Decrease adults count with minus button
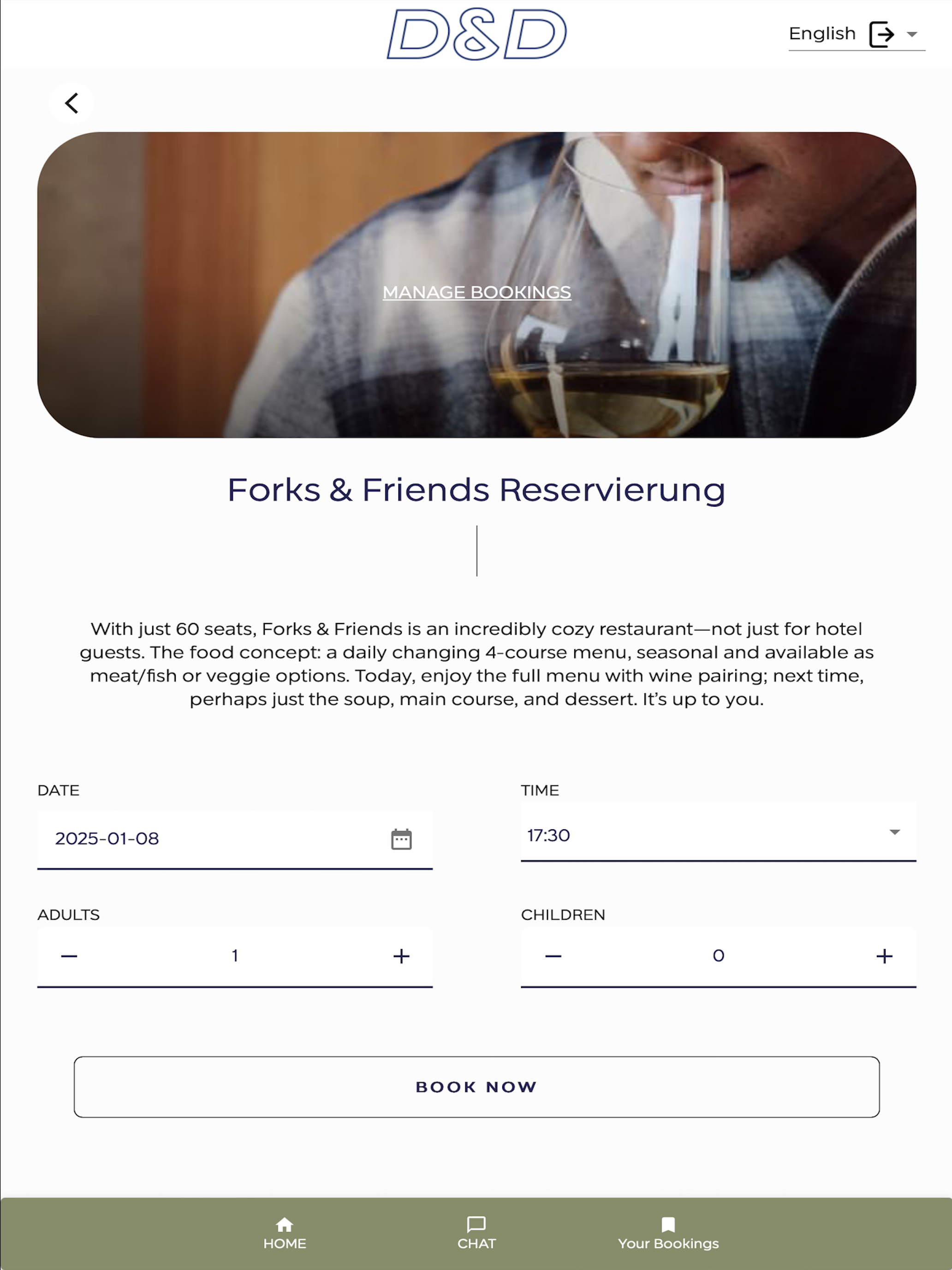952x1270 pixels. tap(70, 956)
